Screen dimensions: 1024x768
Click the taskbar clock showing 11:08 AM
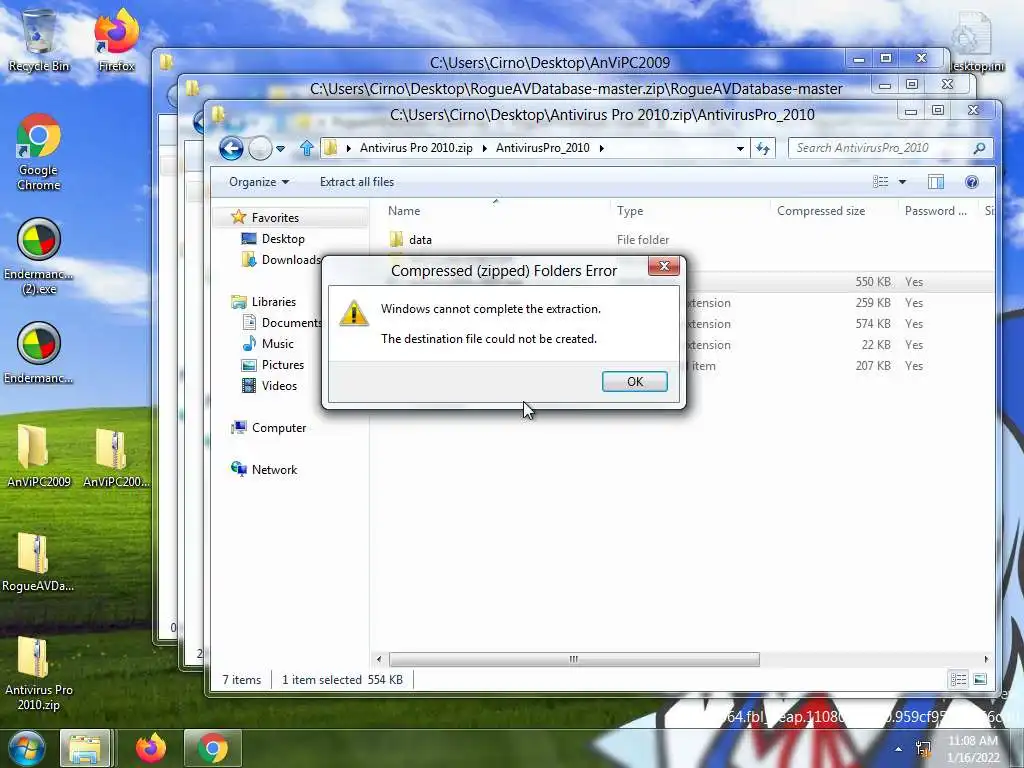pos(973,748)
